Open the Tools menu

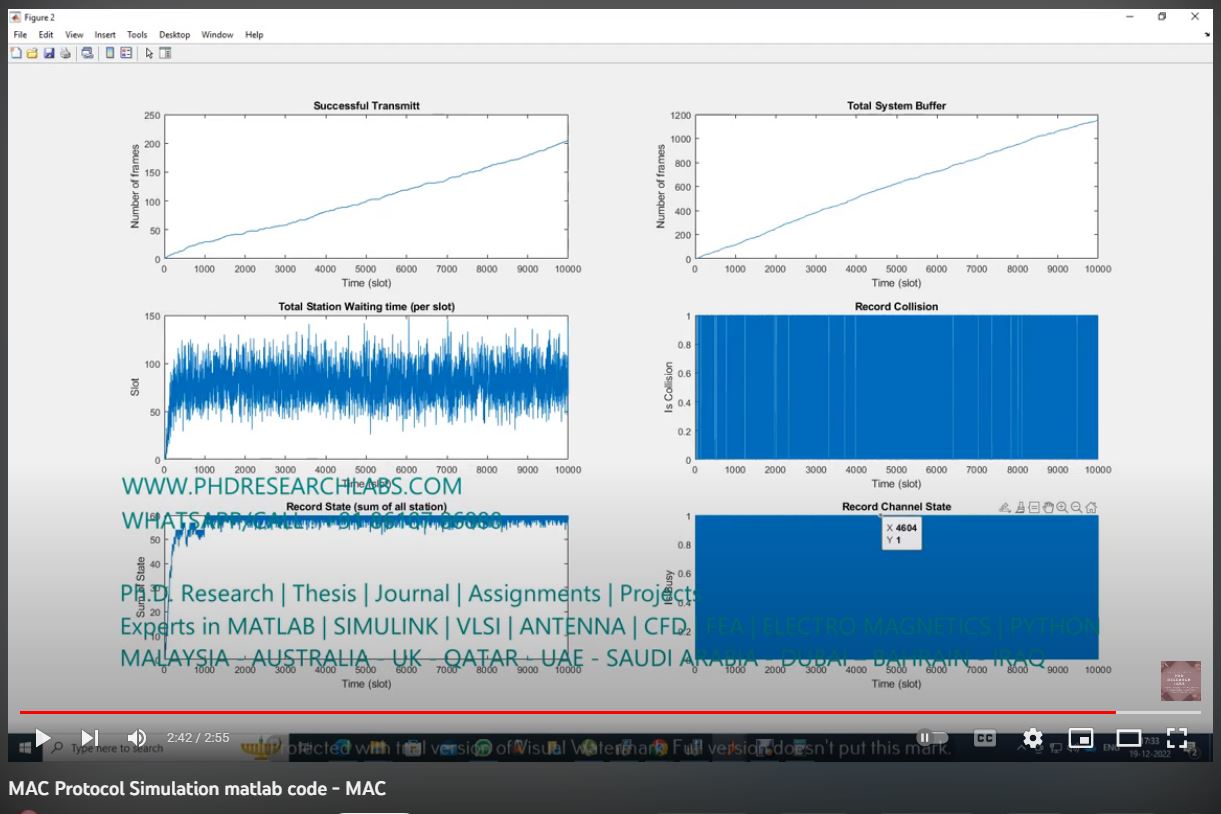pos(137,35)
